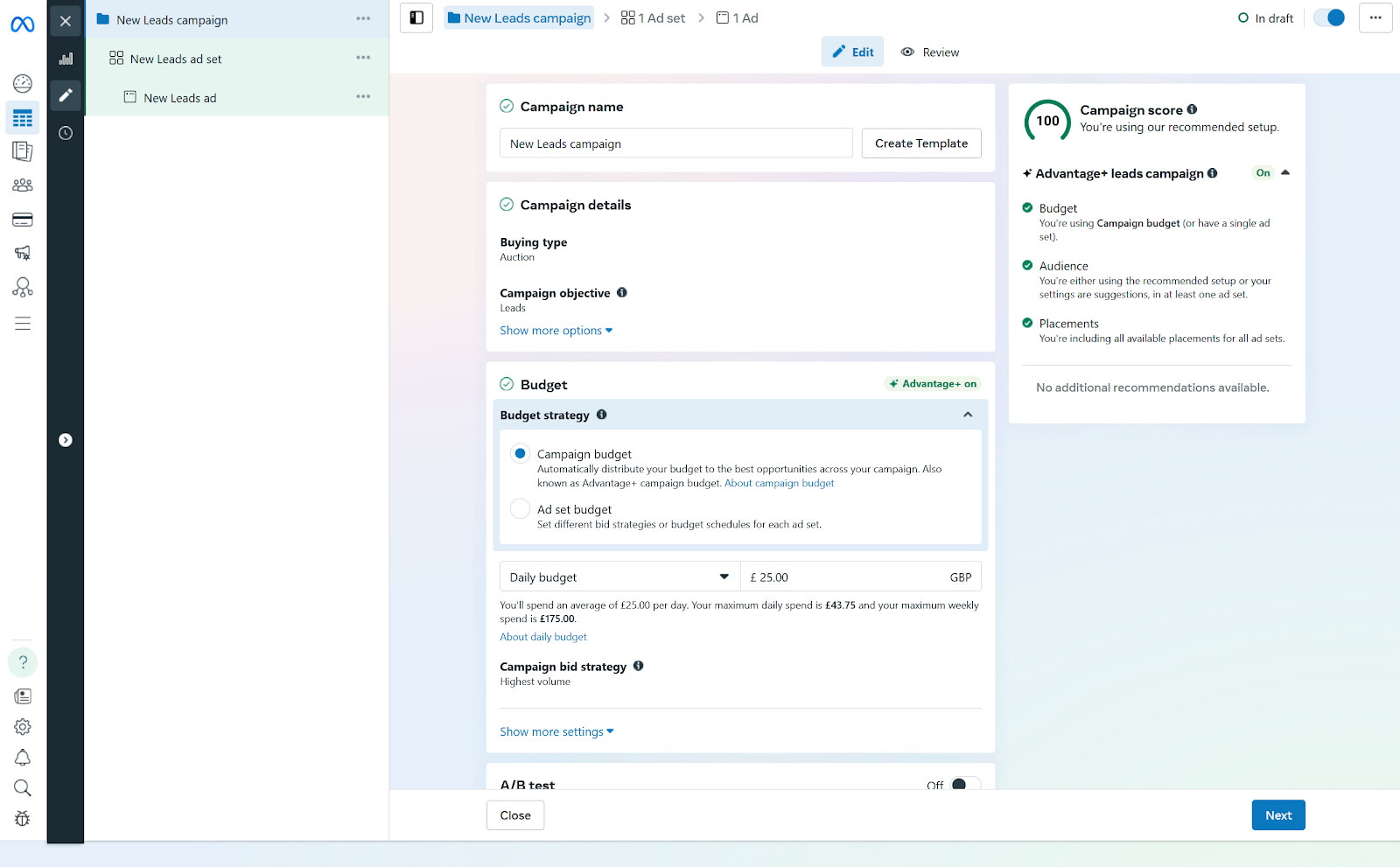
Task: Open the About daily budget link
Action: pyautogui.click(x=543, y=637)
